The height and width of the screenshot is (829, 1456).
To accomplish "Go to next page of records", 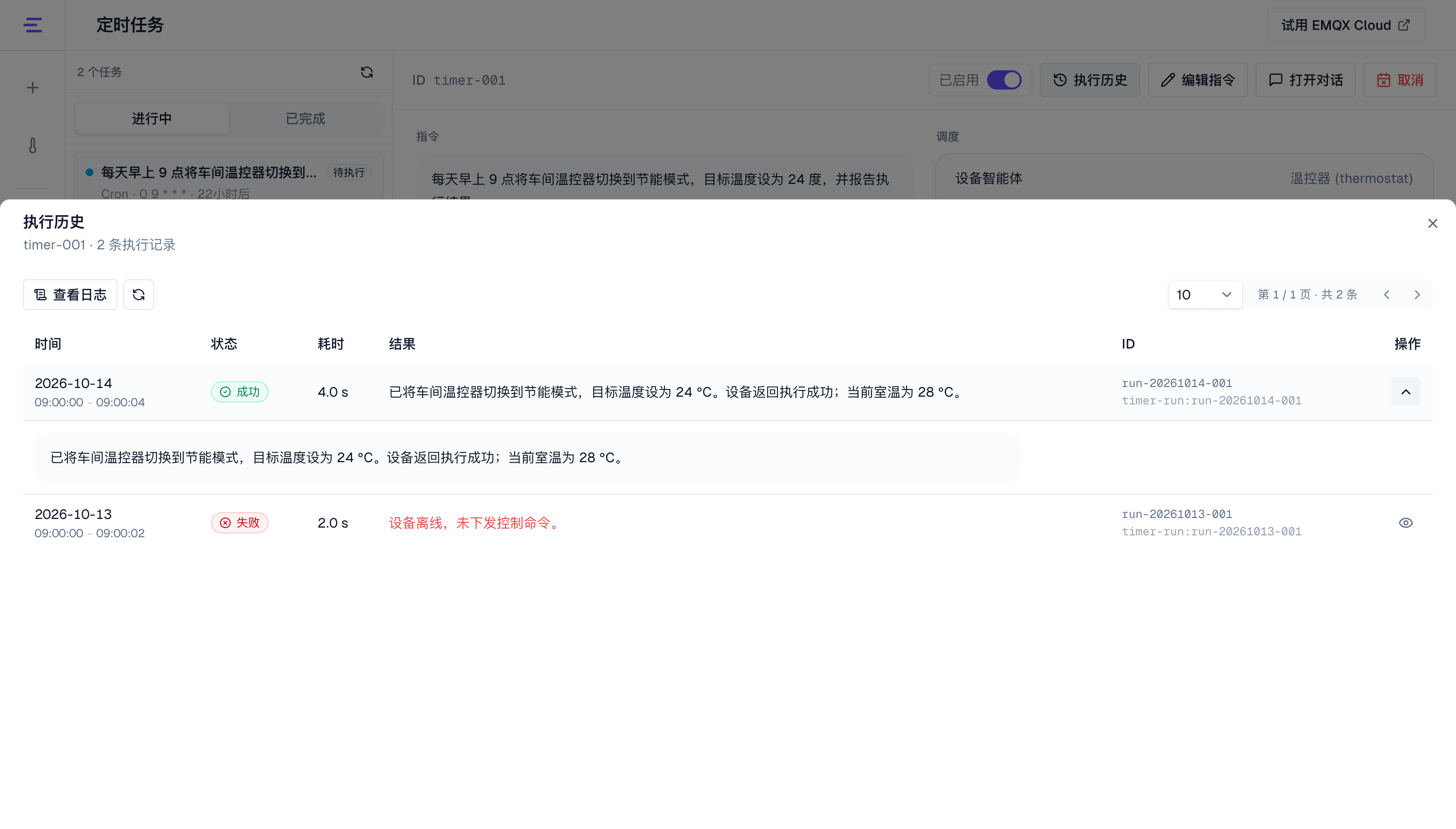I will [1417, 294].
